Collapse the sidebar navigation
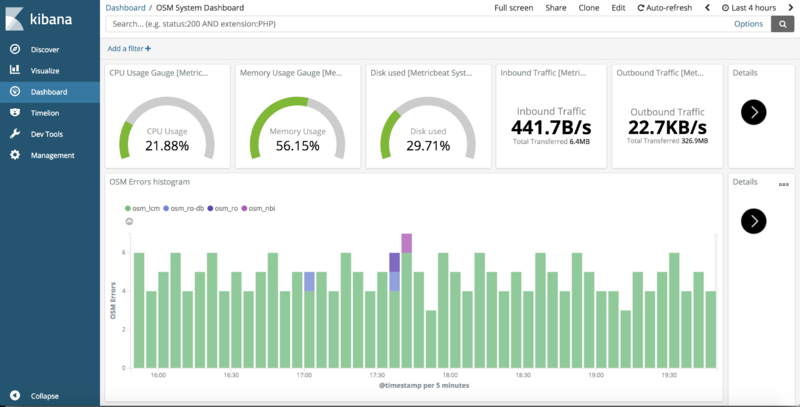Image resolution: width=800 pixels, height=407 pixels. click(x=40, y=395)
